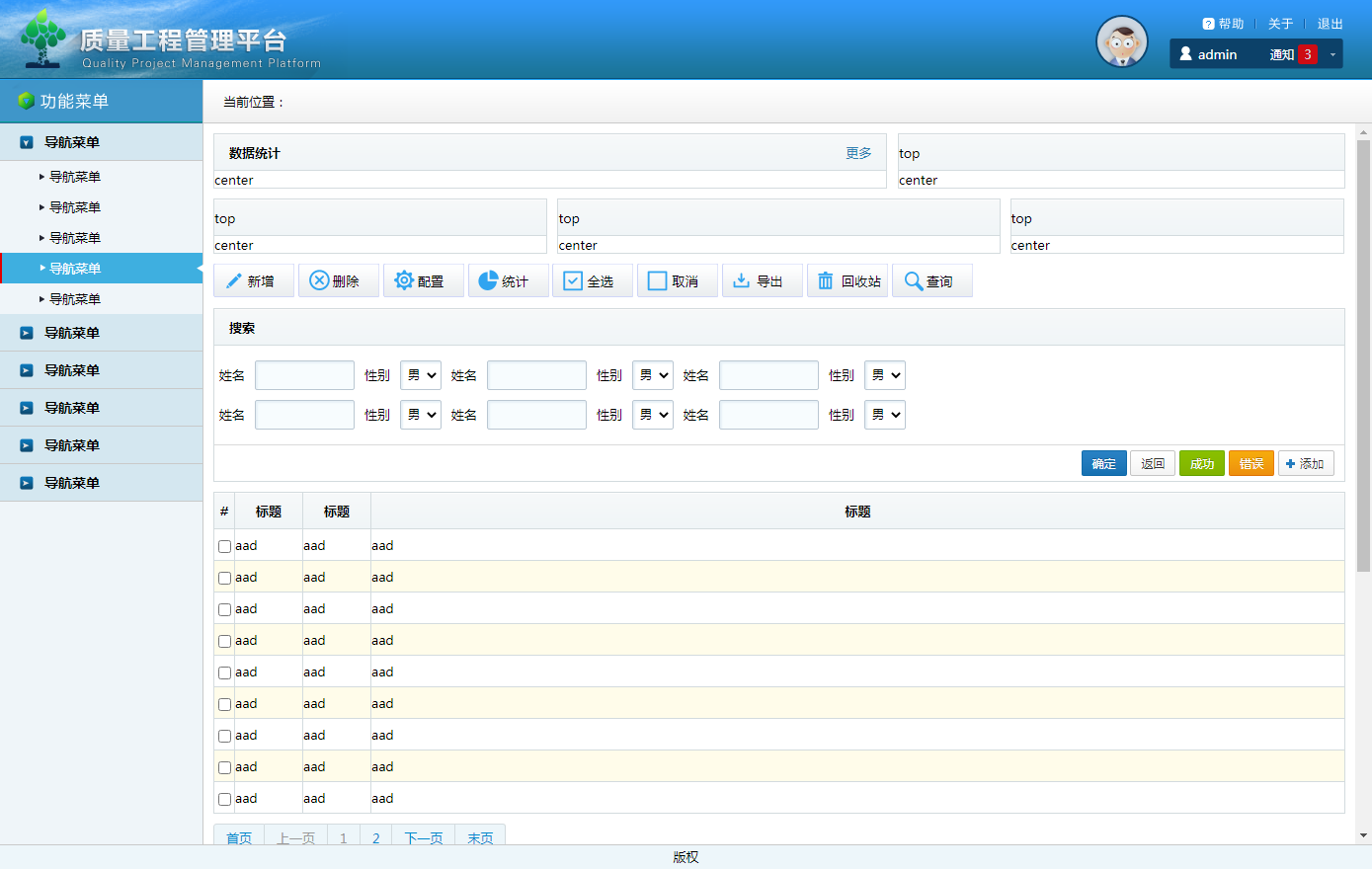
Task: Open the dropdown arrow beside 通知 notifications
Action: click(x=1332, y=54)
